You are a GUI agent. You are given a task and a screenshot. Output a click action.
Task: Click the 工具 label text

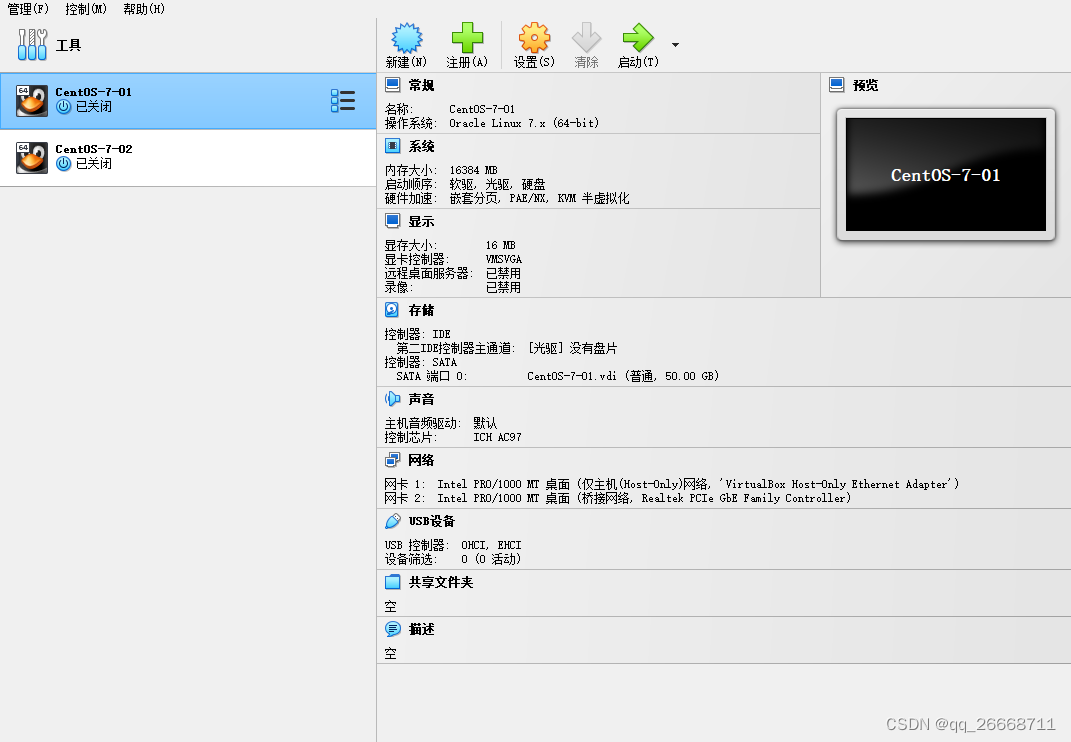point(68,45)
